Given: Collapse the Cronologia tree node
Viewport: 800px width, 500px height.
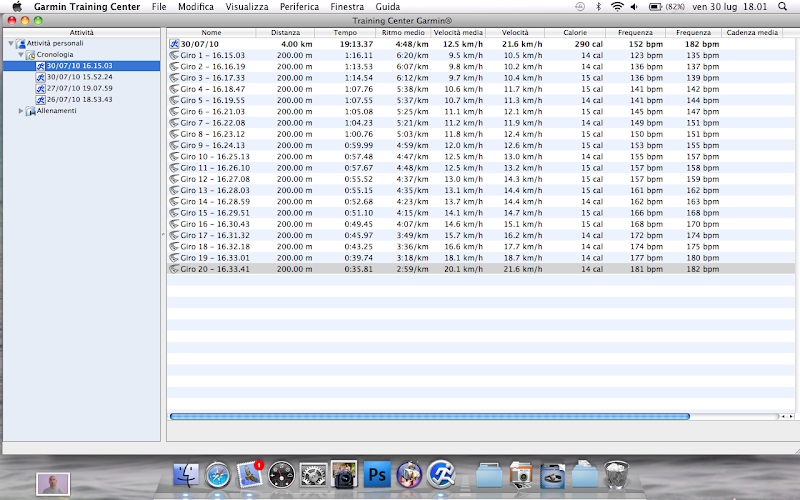Looking at the screenshot, I should pos(21,55).
